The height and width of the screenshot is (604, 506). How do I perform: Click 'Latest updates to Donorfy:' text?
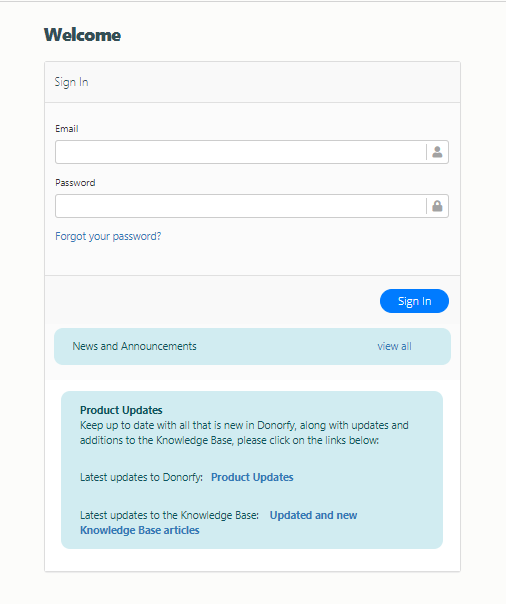tap(141, 477)
